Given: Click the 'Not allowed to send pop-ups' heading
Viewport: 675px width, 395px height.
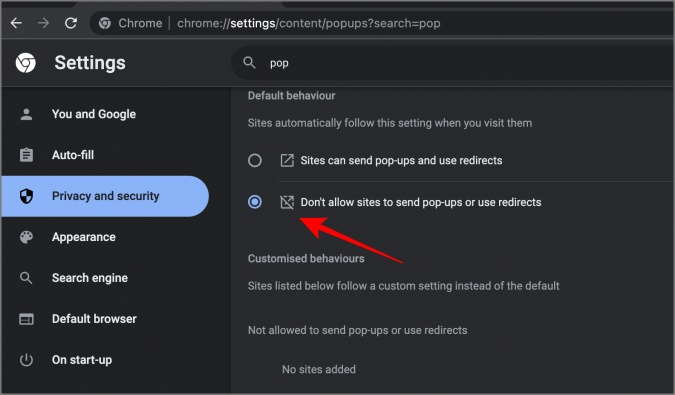Looking at the screenshot, I should [357, 330].
